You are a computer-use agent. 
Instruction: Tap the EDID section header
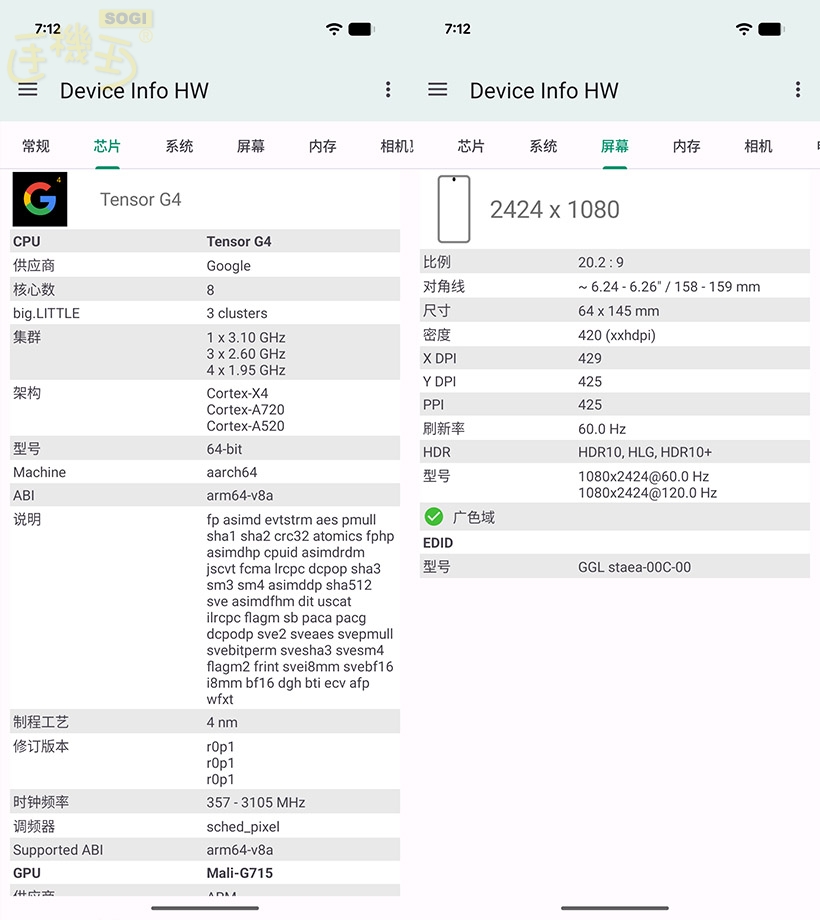coord(438,543)
